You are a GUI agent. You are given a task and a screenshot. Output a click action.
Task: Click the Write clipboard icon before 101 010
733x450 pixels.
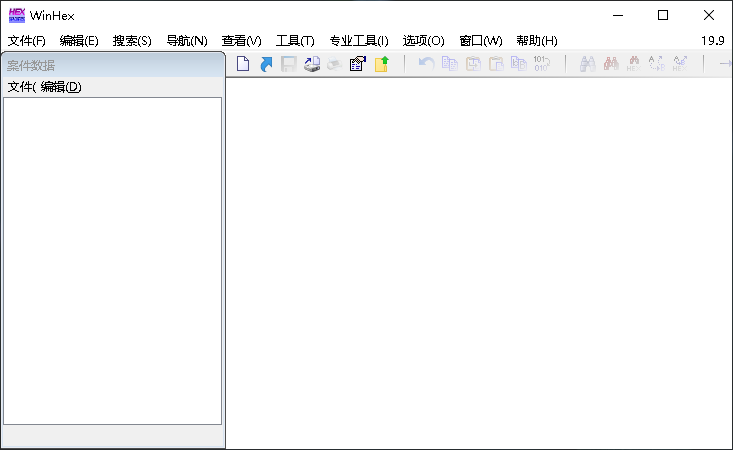tap(518, 64)
